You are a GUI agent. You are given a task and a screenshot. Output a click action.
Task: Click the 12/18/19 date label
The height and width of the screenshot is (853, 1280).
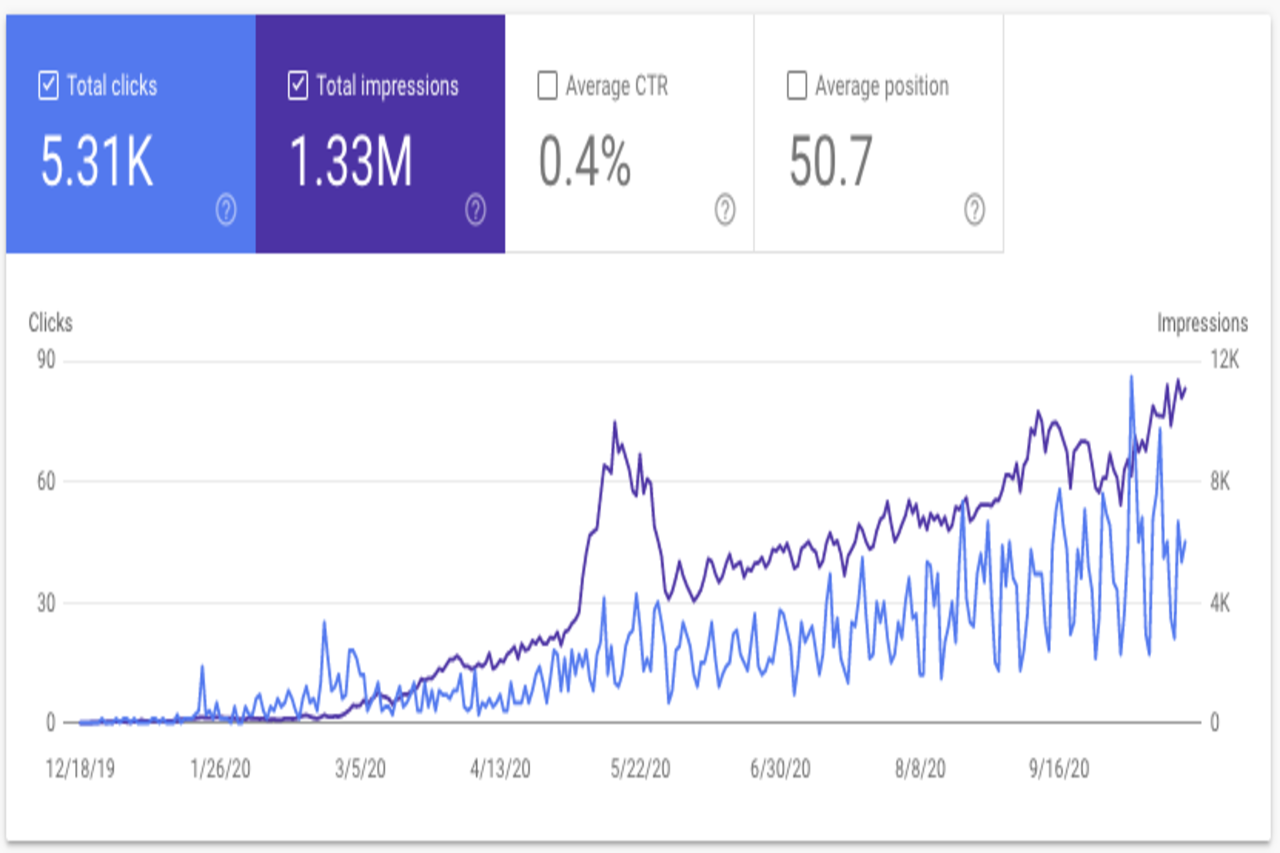tap(80, 769)
